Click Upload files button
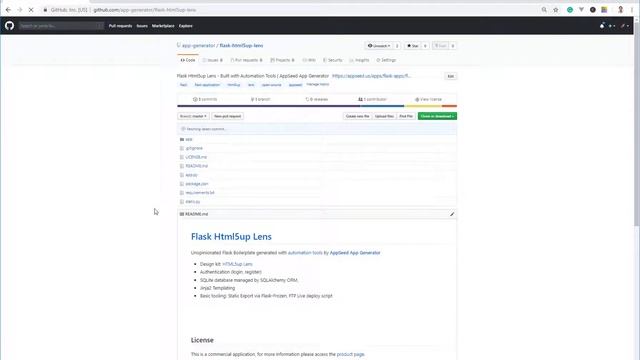 (384, 116)
